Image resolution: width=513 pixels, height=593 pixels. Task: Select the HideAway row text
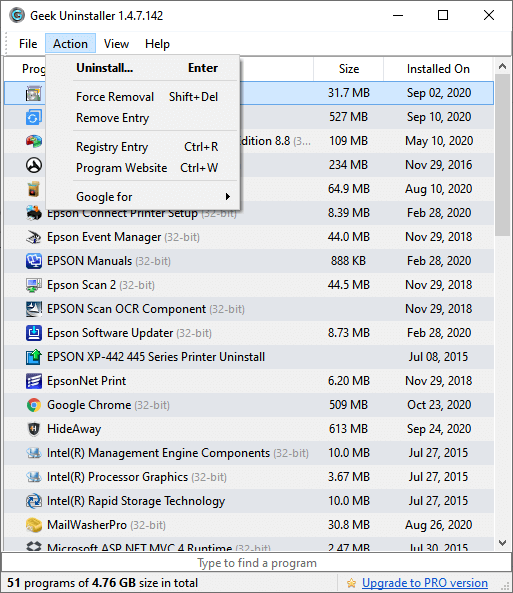pyautogui.click(x=74, y=429)
